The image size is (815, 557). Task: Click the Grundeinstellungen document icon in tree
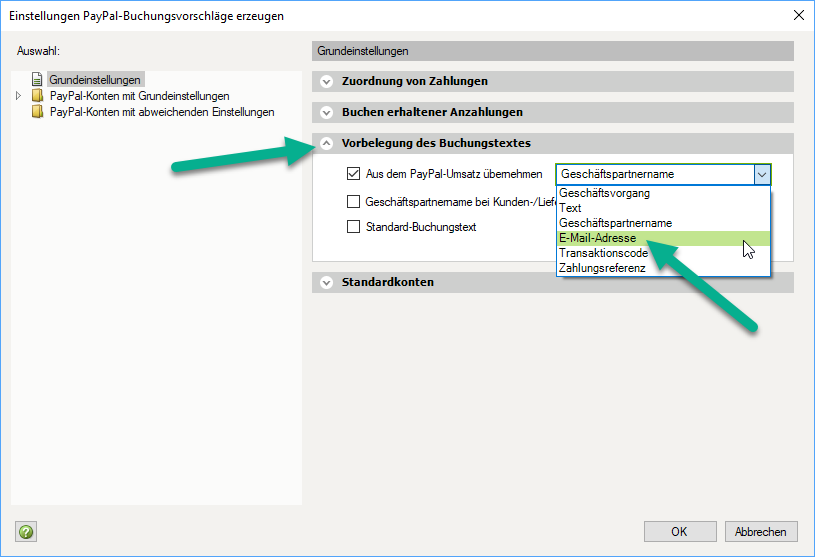(37, 79)
